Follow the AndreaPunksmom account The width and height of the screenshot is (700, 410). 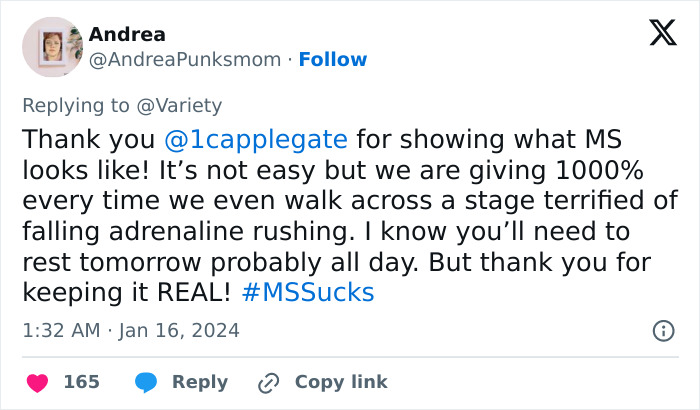point(333,60)
